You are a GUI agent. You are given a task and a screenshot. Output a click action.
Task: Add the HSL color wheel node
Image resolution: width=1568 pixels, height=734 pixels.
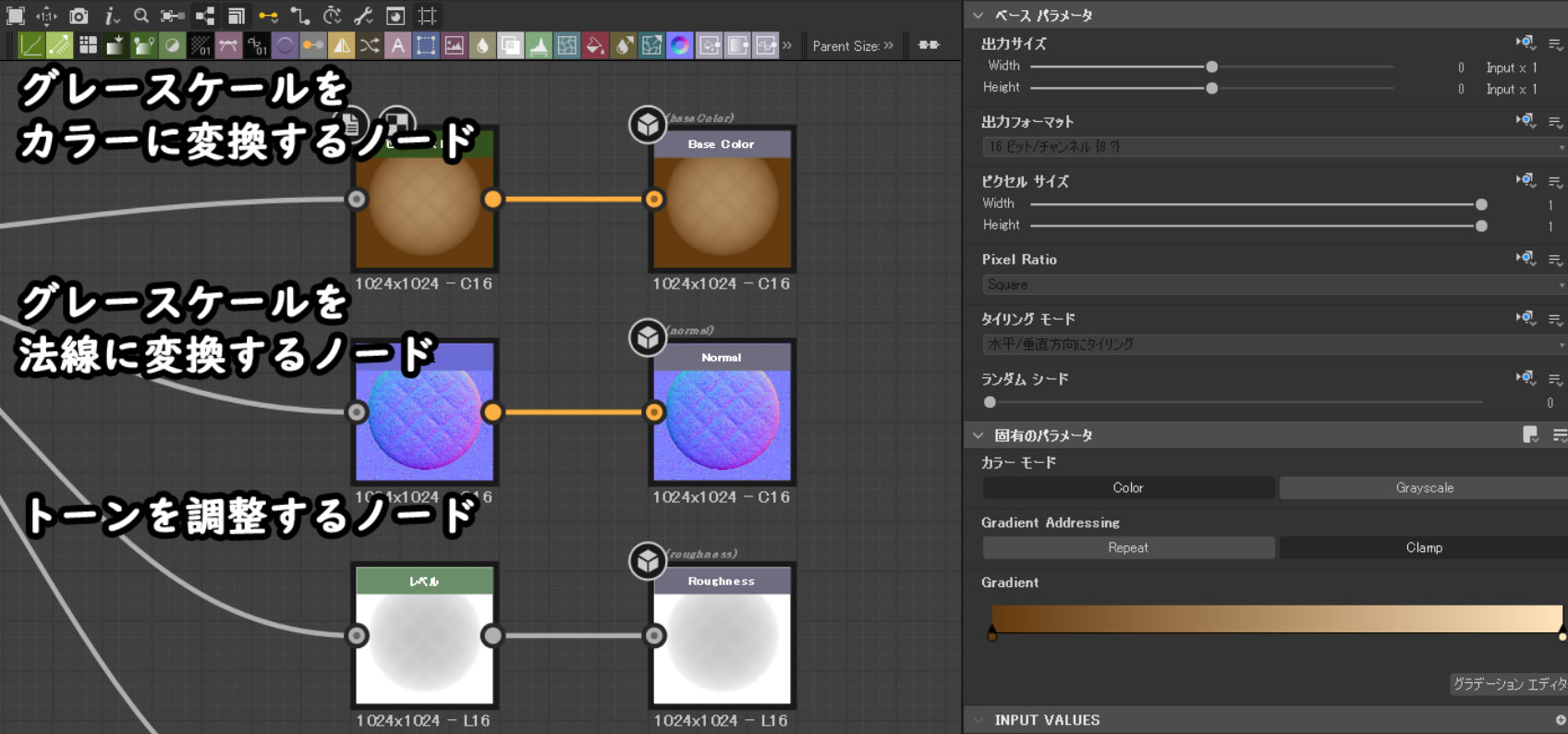click(680, 45)
